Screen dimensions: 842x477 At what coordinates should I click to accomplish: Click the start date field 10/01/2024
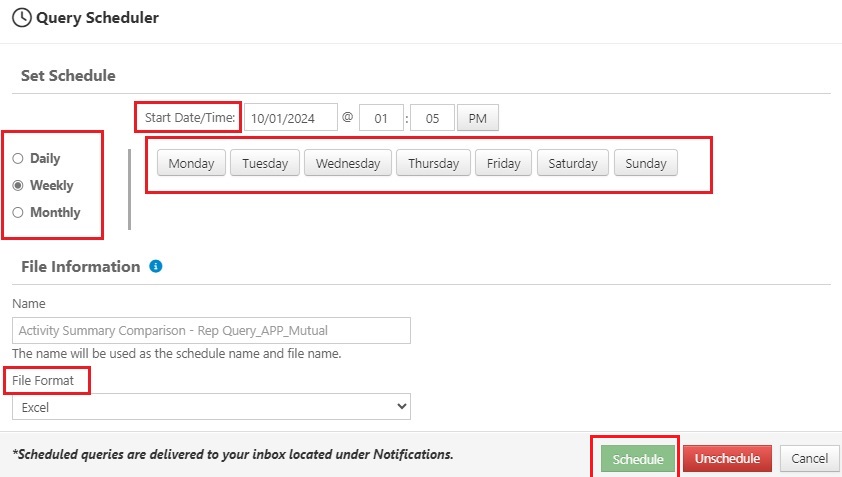click(x=291, y=118)
